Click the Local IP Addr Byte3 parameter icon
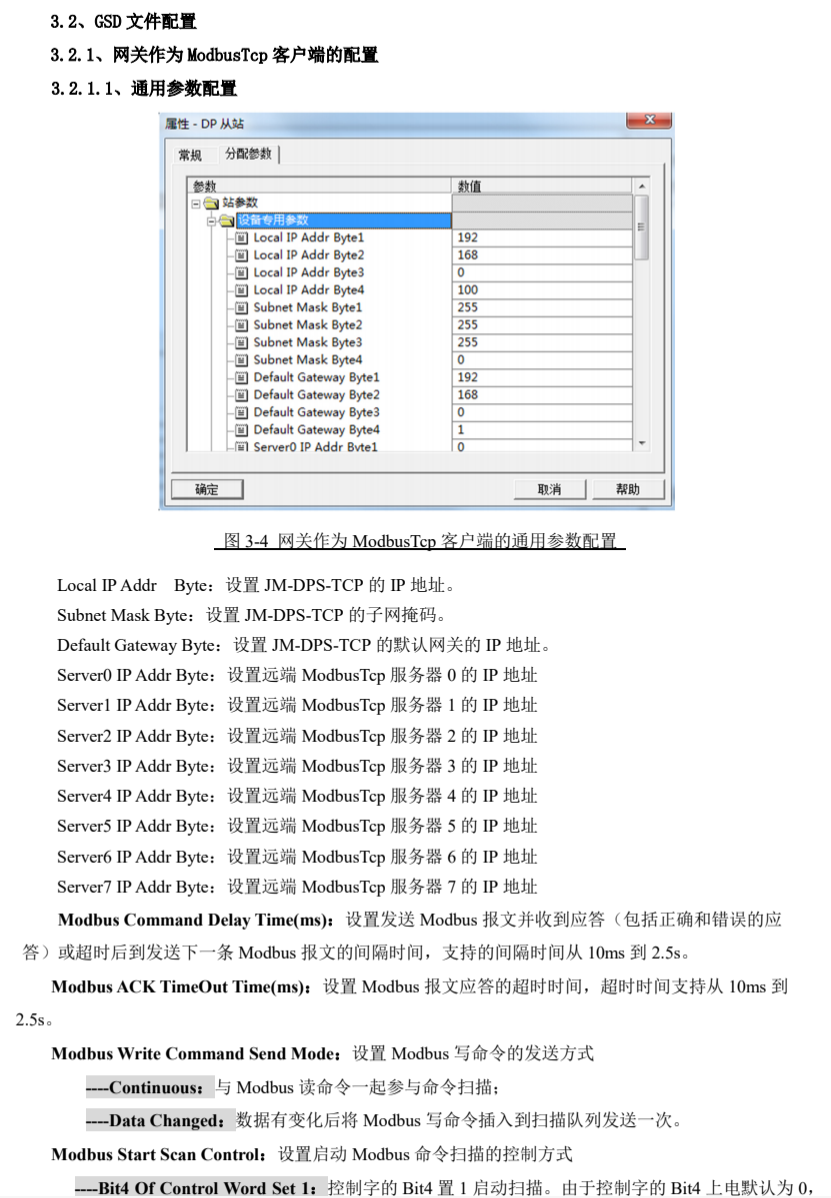831x1198 pixels. [x=241, y=273]
